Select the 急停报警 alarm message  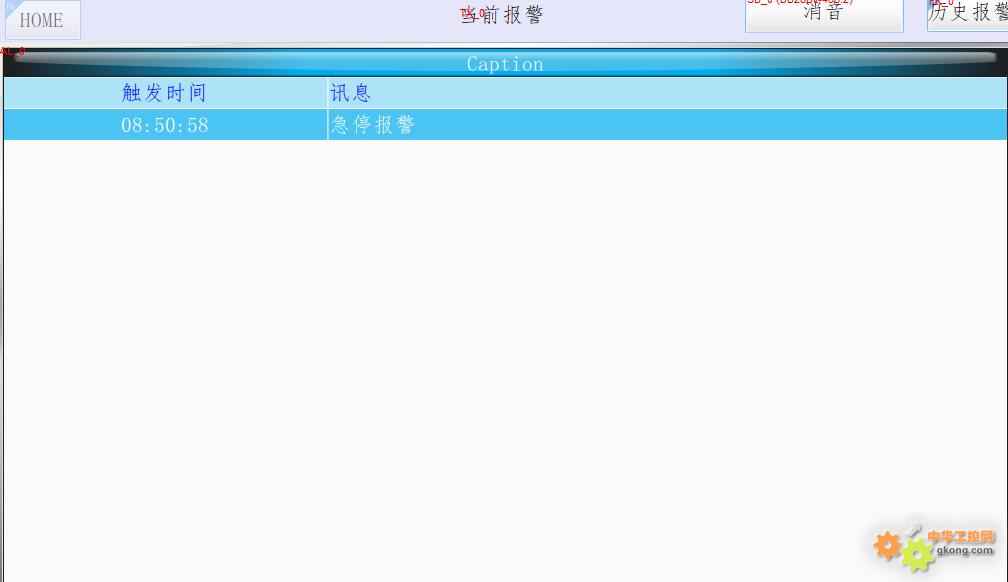372,125
